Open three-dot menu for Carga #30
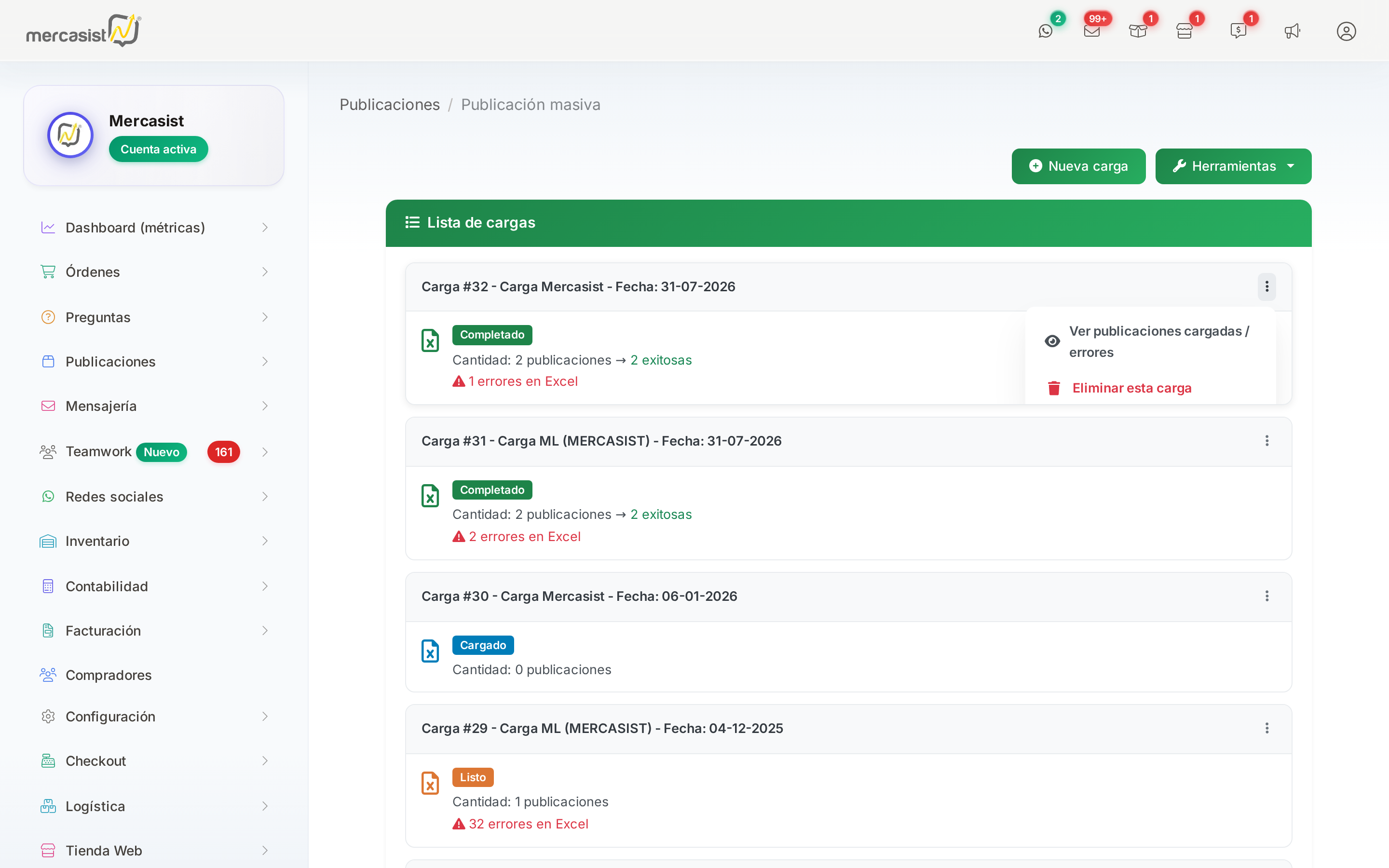This screenshot has height=868, width=1389. pos(1267,596)
